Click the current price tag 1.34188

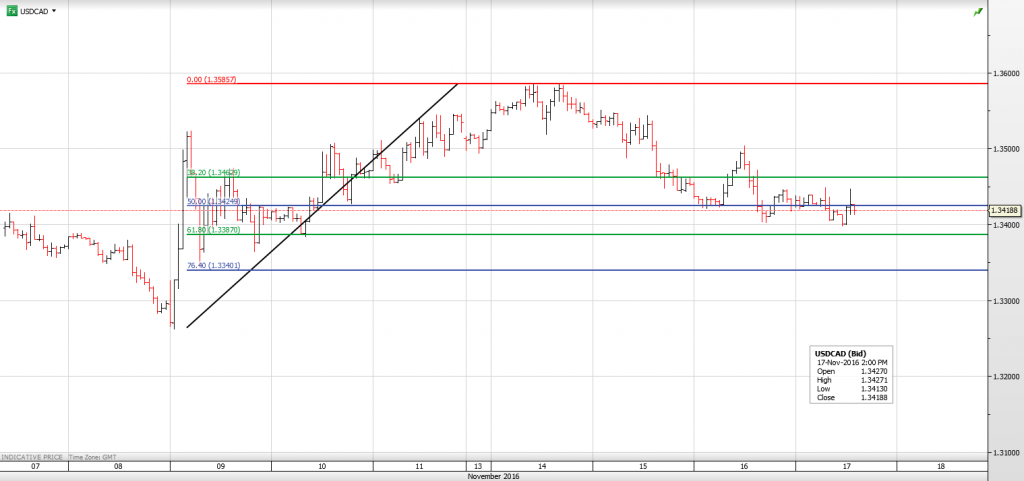(x=1004, y=211)
